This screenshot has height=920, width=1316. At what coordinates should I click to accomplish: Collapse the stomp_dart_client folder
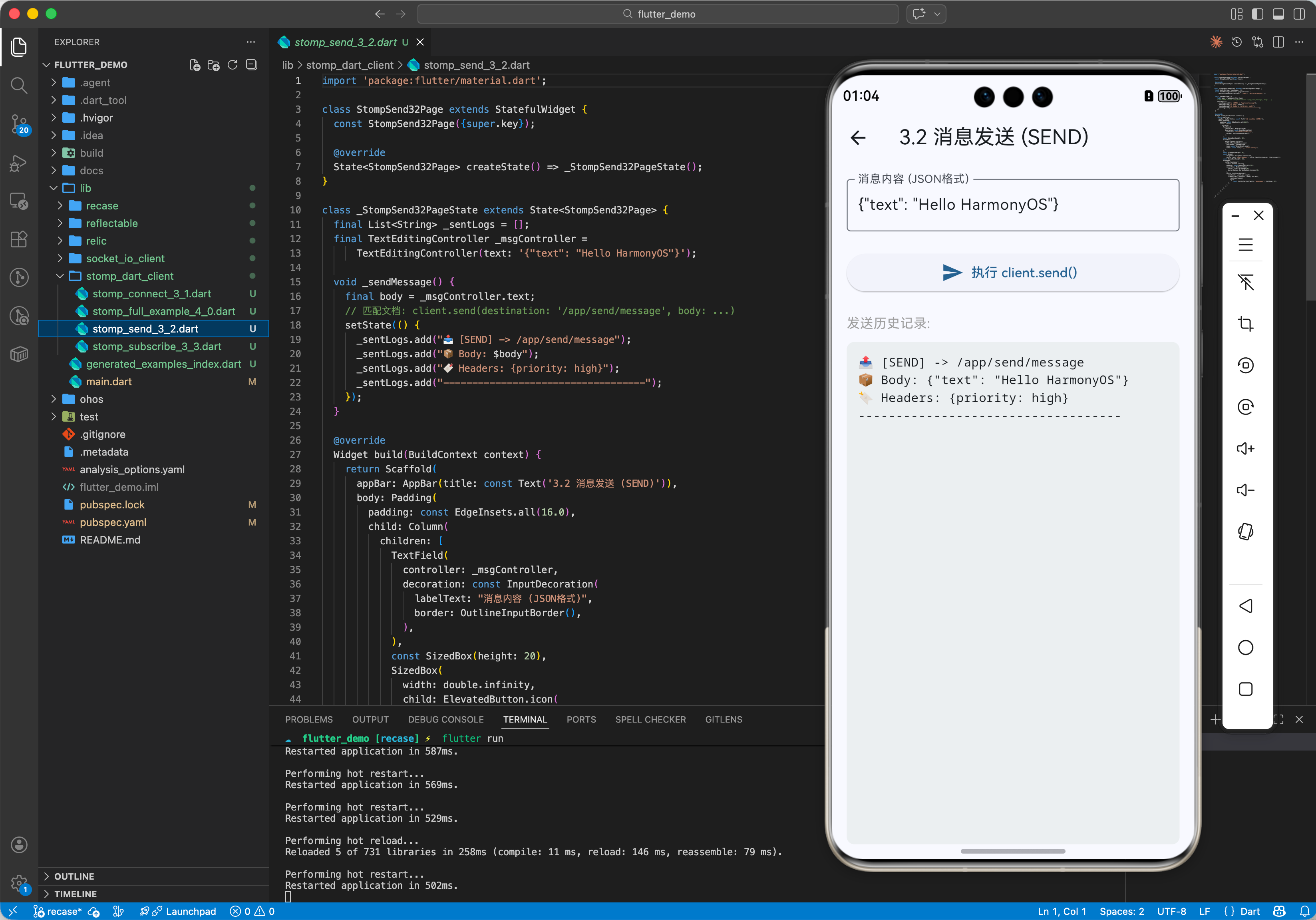(x=129, y=276)
